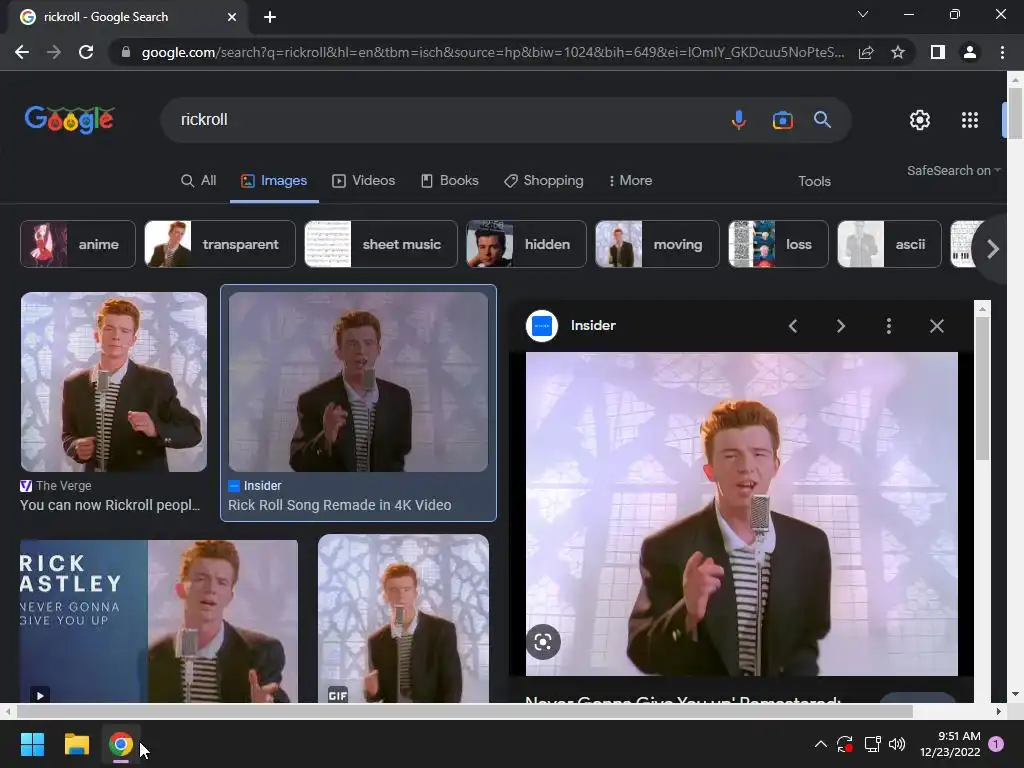Click the Google holiday logo
The width and height of the screenshot is (1024, 768).
[69, 120]
